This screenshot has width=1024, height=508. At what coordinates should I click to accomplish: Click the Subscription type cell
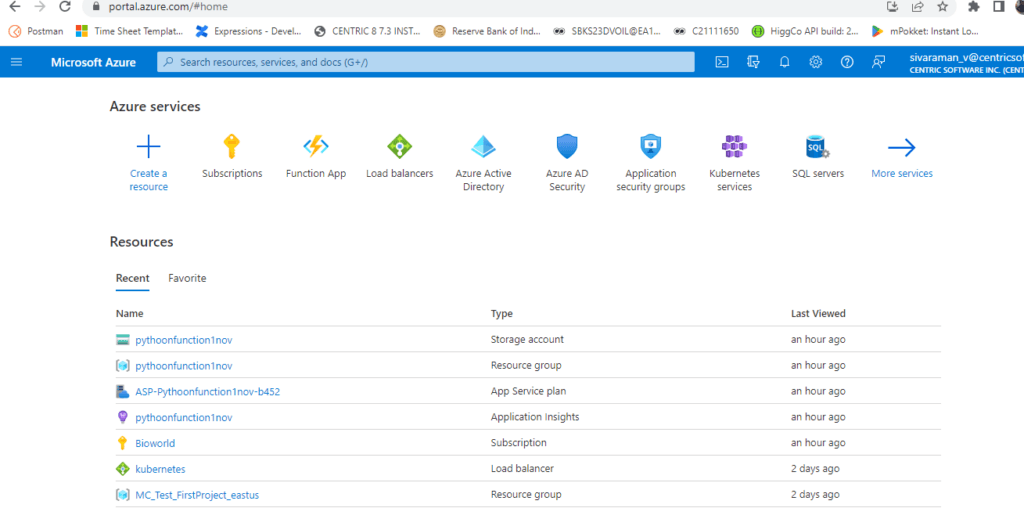(519, 443)
